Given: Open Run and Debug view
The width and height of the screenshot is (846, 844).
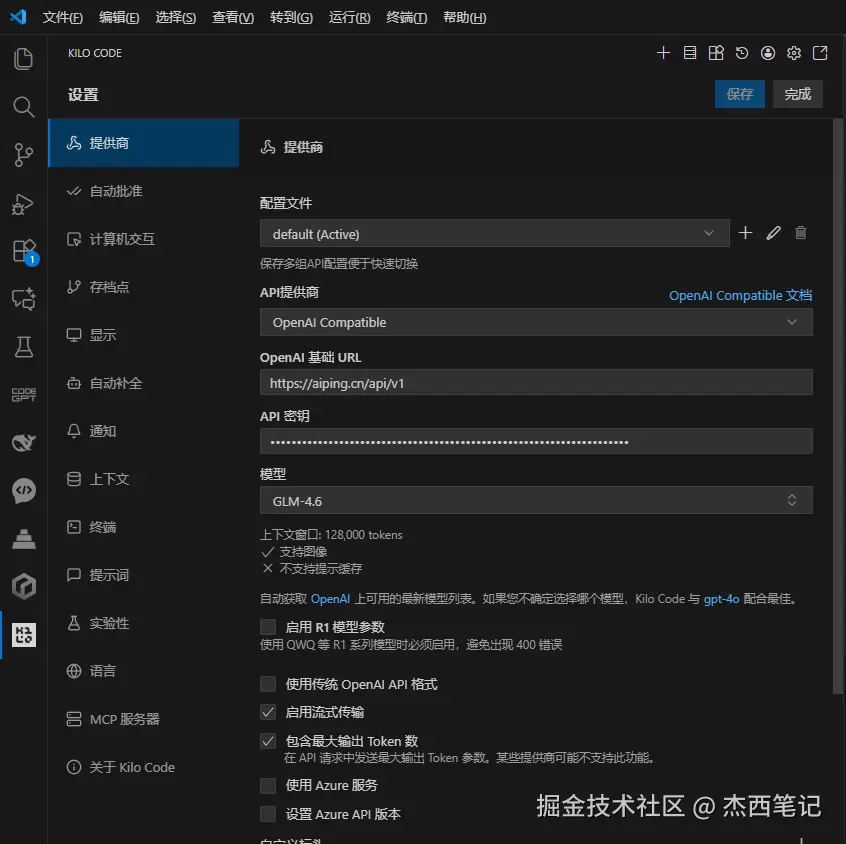Looking at the screenshot, I should tap(23, 204).
